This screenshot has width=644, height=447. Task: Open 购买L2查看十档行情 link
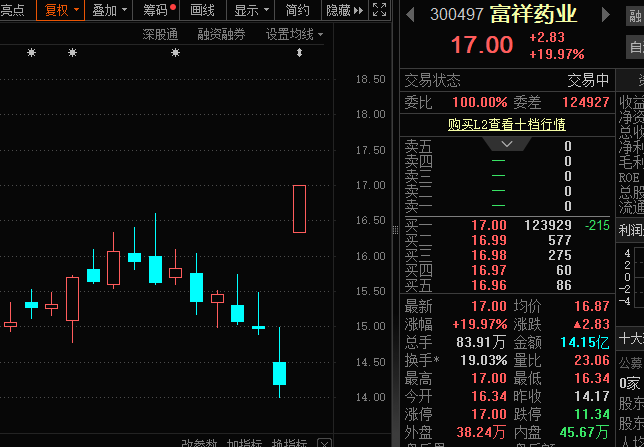[506, 124]
